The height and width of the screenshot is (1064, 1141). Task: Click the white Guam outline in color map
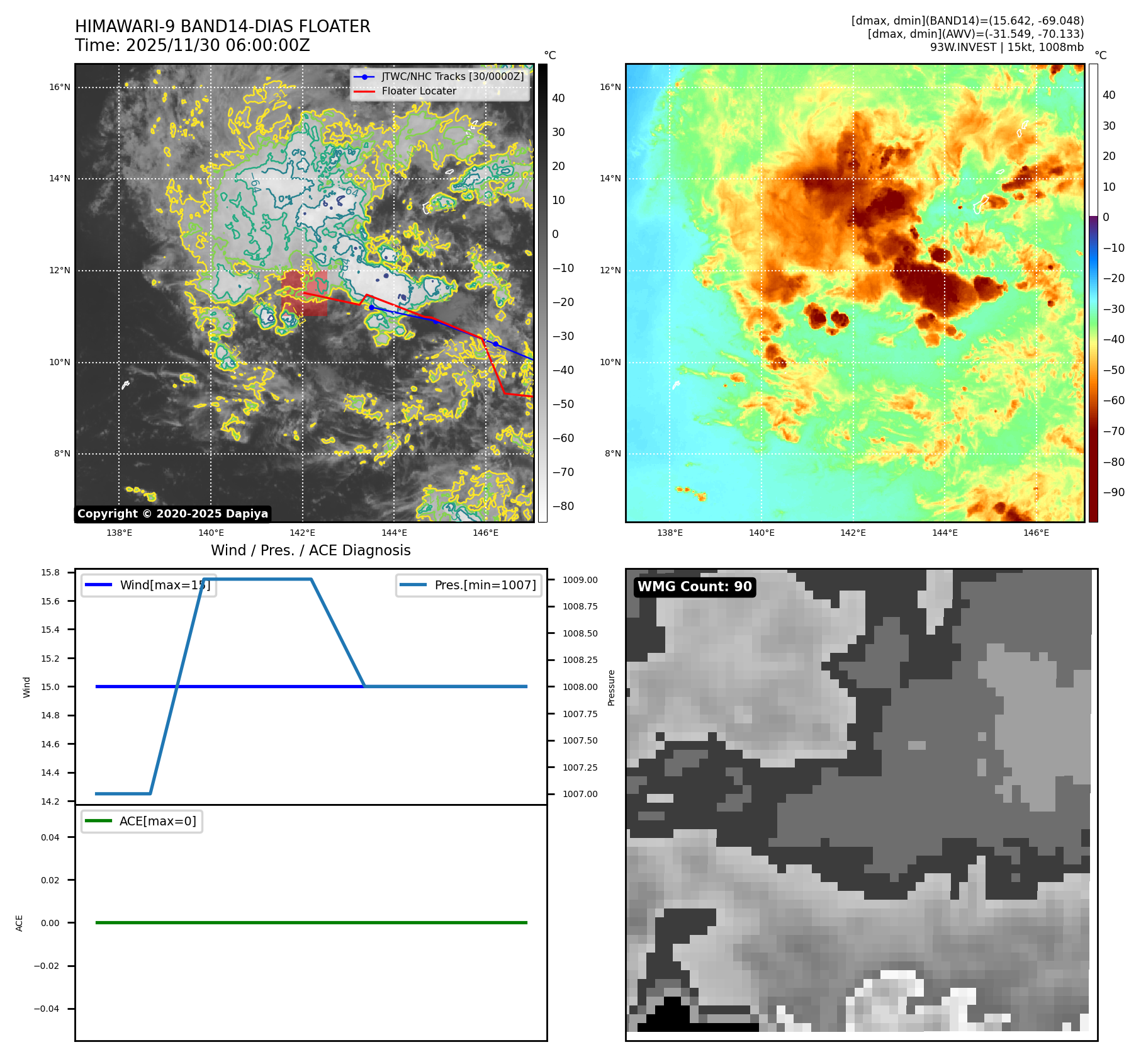pos(981,205)
